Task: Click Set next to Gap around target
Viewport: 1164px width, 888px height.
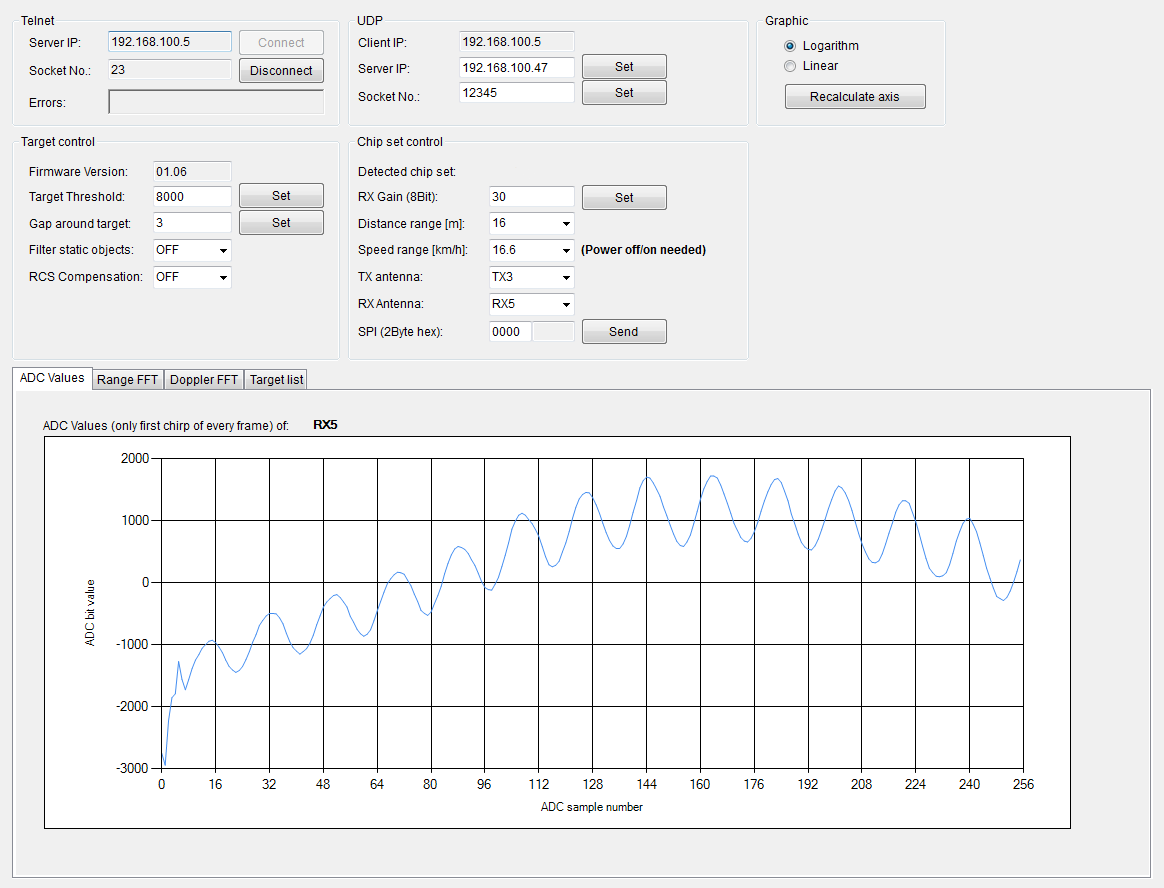Action: (x=281, y=223)
